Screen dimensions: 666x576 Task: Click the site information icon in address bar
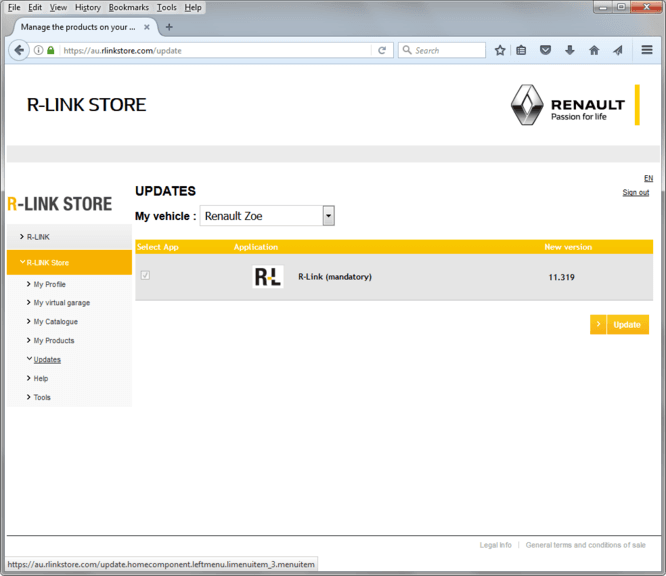pos(39,51)
